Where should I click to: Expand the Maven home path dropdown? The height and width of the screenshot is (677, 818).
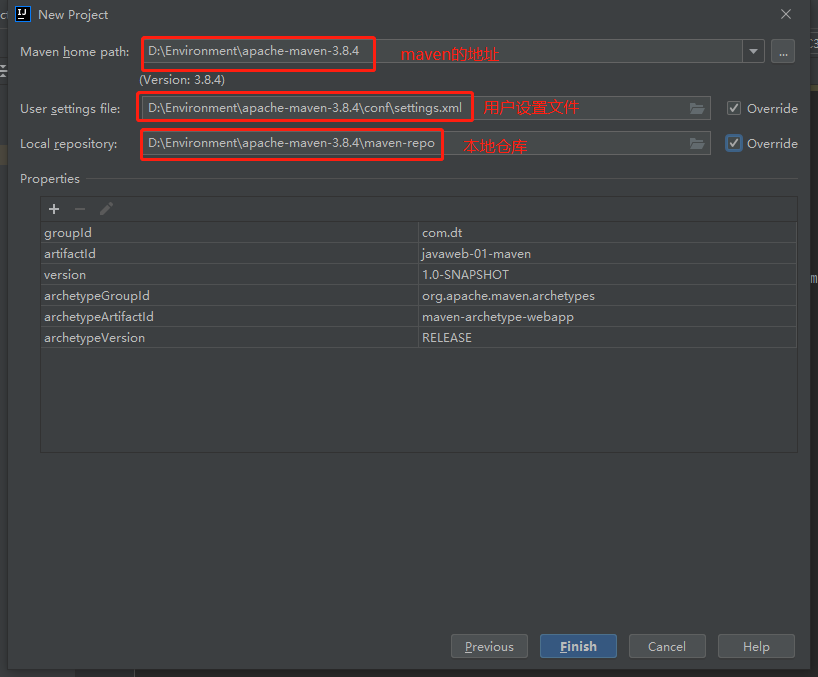click(753, 51)
